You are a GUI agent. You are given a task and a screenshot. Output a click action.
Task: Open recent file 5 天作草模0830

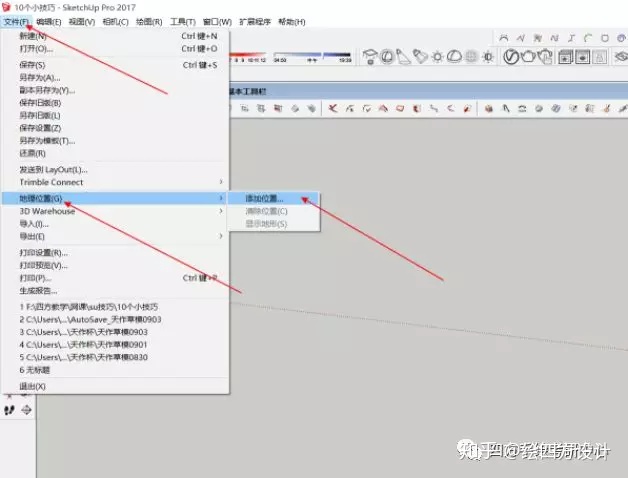(x=115, y=357)
